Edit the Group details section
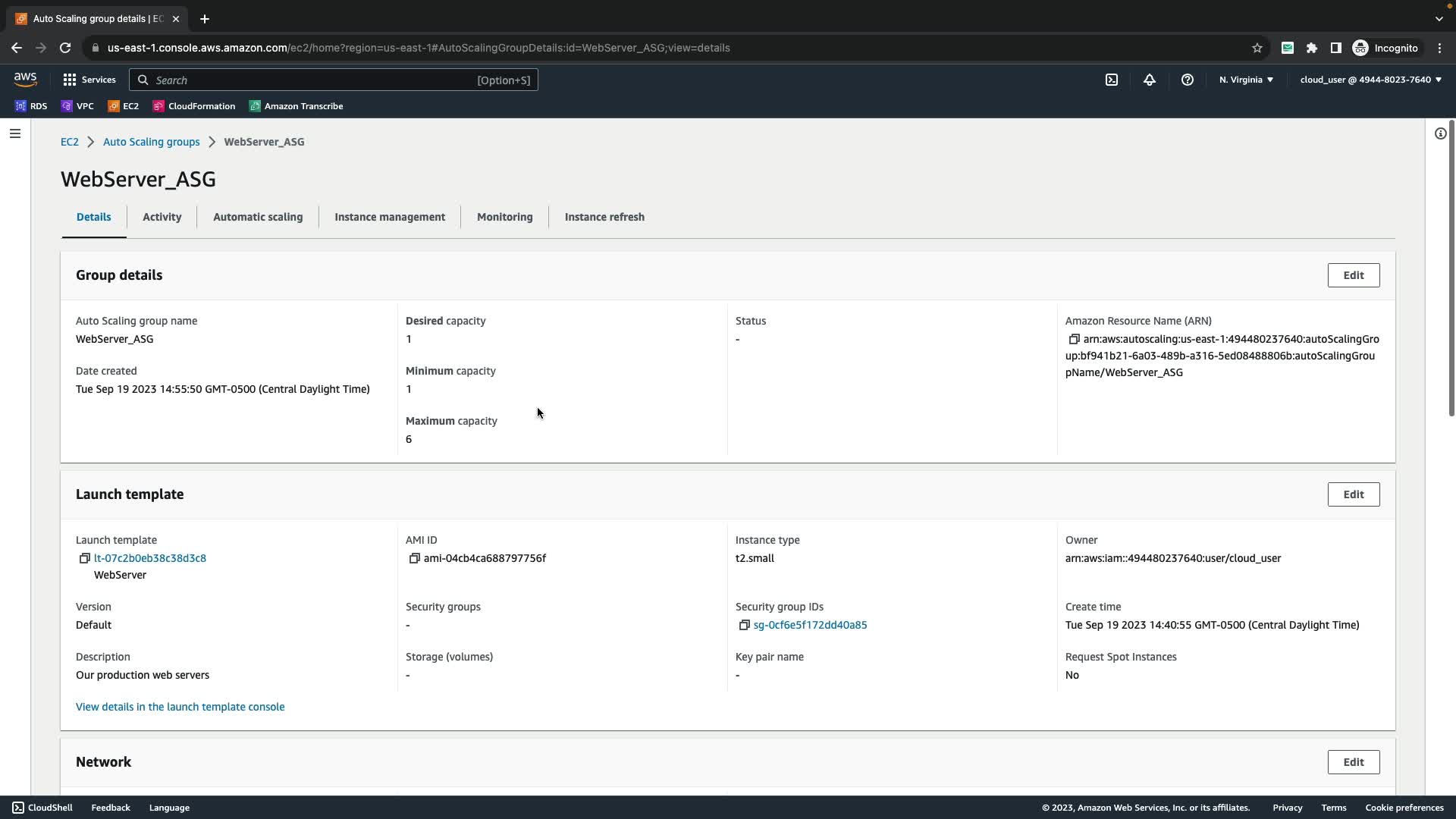1456x819 pixels. pyautogui.click(x=1353, y=275)
